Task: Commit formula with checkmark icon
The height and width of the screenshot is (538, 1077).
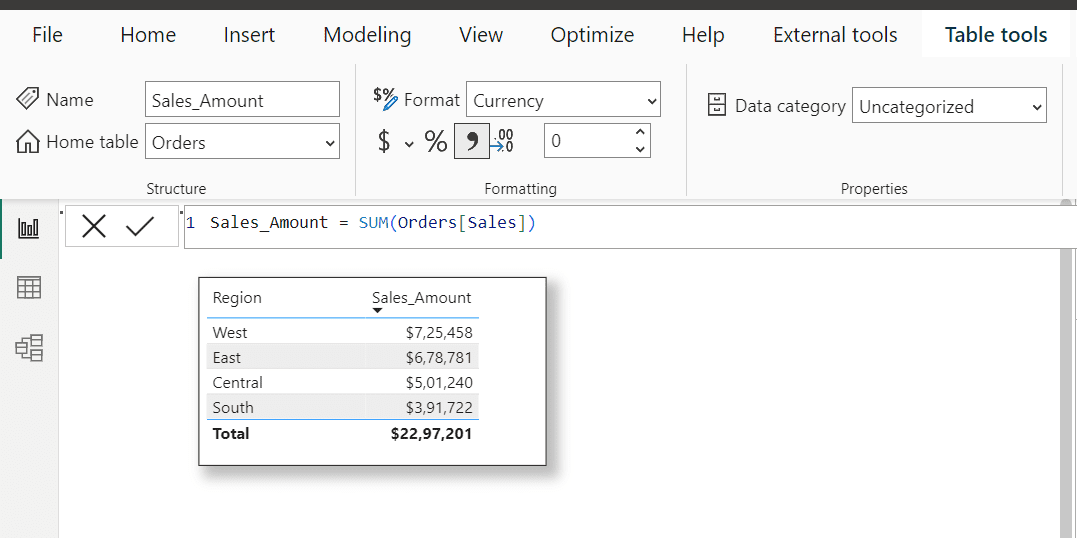Action: (140, 227)
